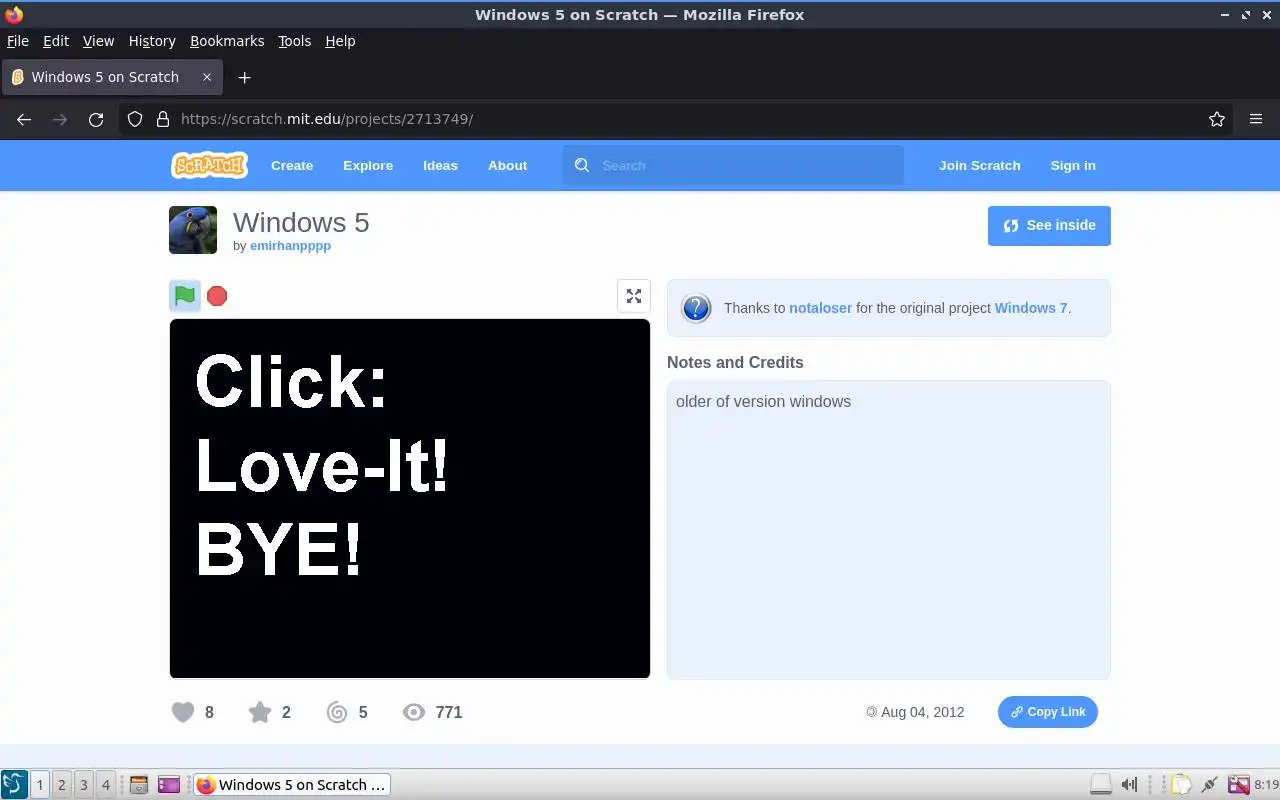
Task: Click the tracking protection shield icon
Action: [x=135, y=119]
